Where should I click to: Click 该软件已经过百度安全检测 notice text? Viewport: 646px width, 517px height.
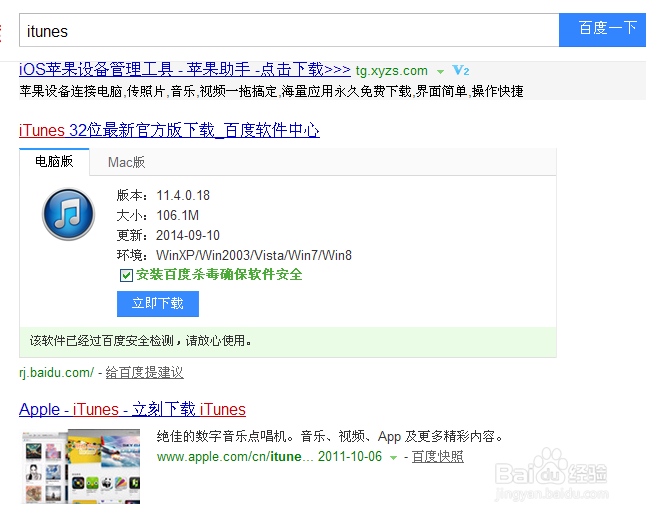pyautogui.click(x=140, y=341)
